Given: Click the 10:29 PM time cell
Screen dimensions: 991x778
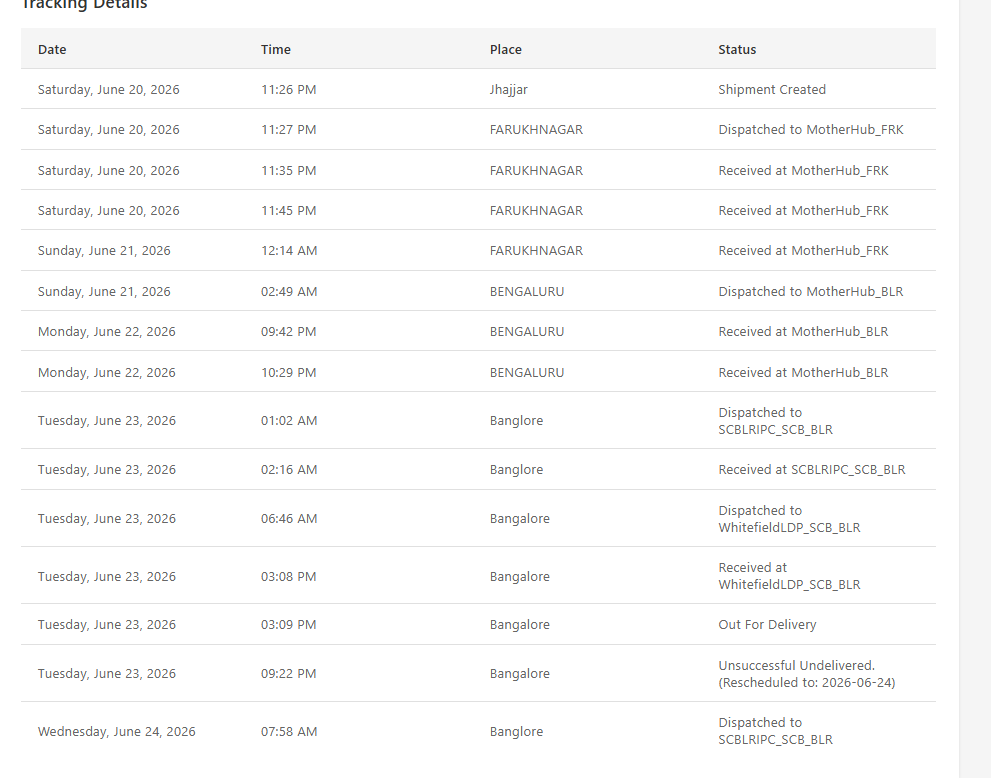Looking at the screenshot, I should (288, 373).
